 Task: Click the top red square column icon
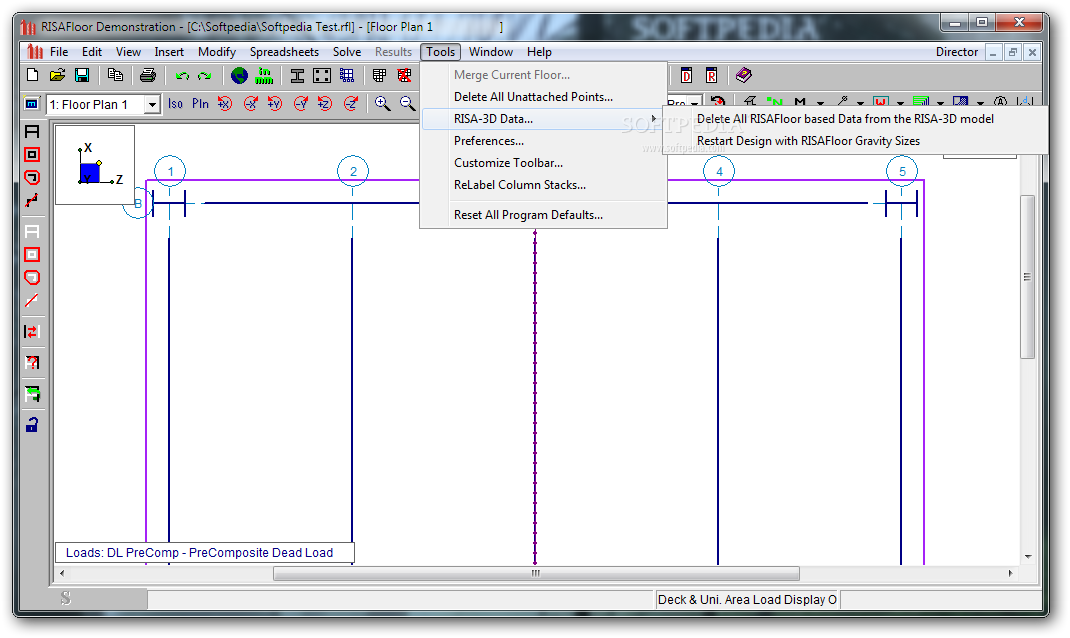pos(32,155)
